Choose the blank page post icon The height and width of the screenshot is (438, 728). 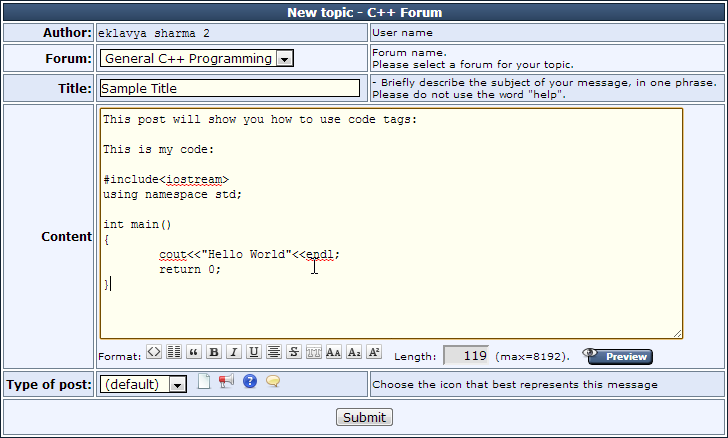[205, 382]
